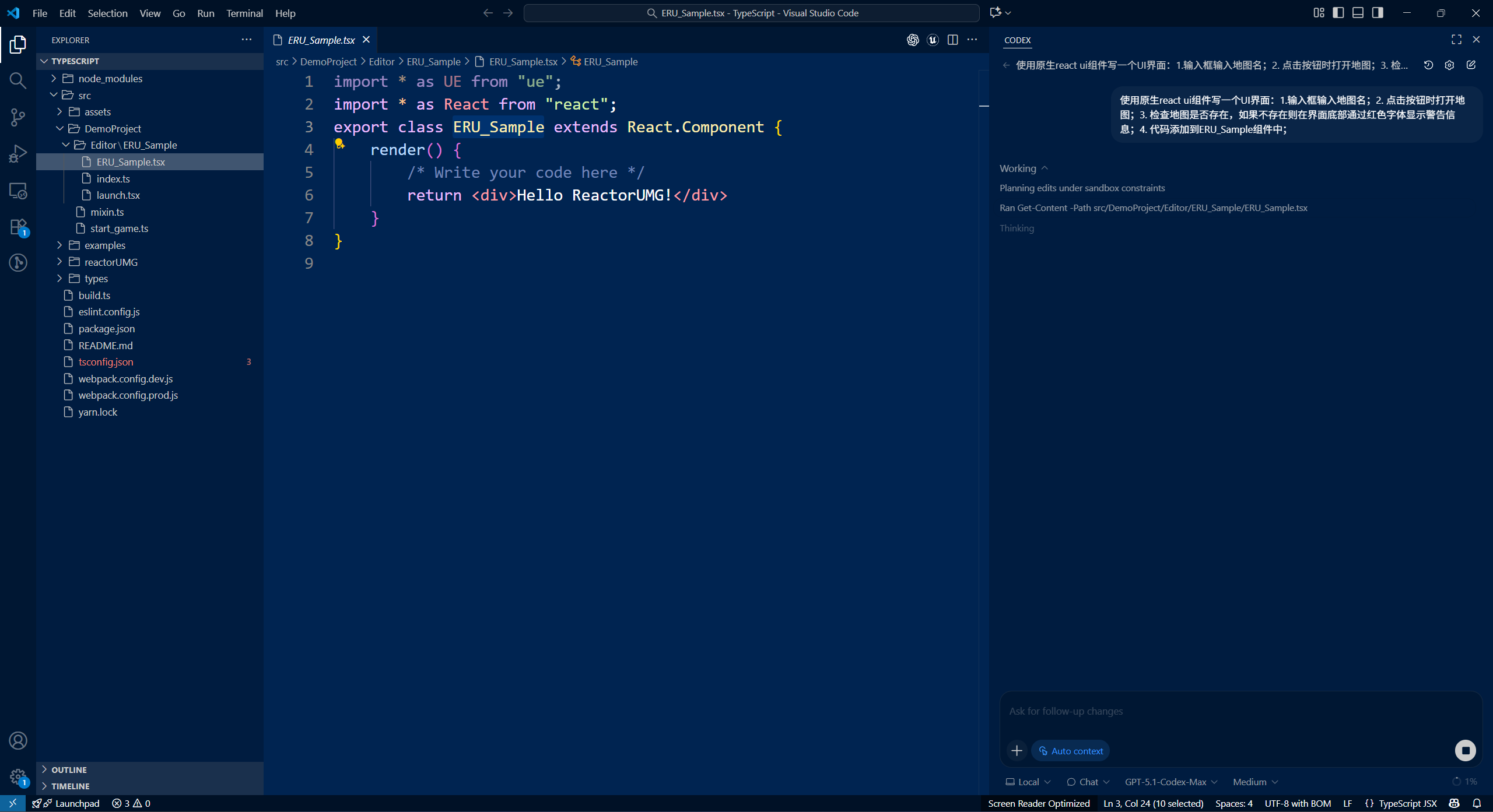Image resolution: width=1493 pixels, height=812 pixels.
Task: Open Source Control view
Action: pyautogui.click(x=18, y=117)
